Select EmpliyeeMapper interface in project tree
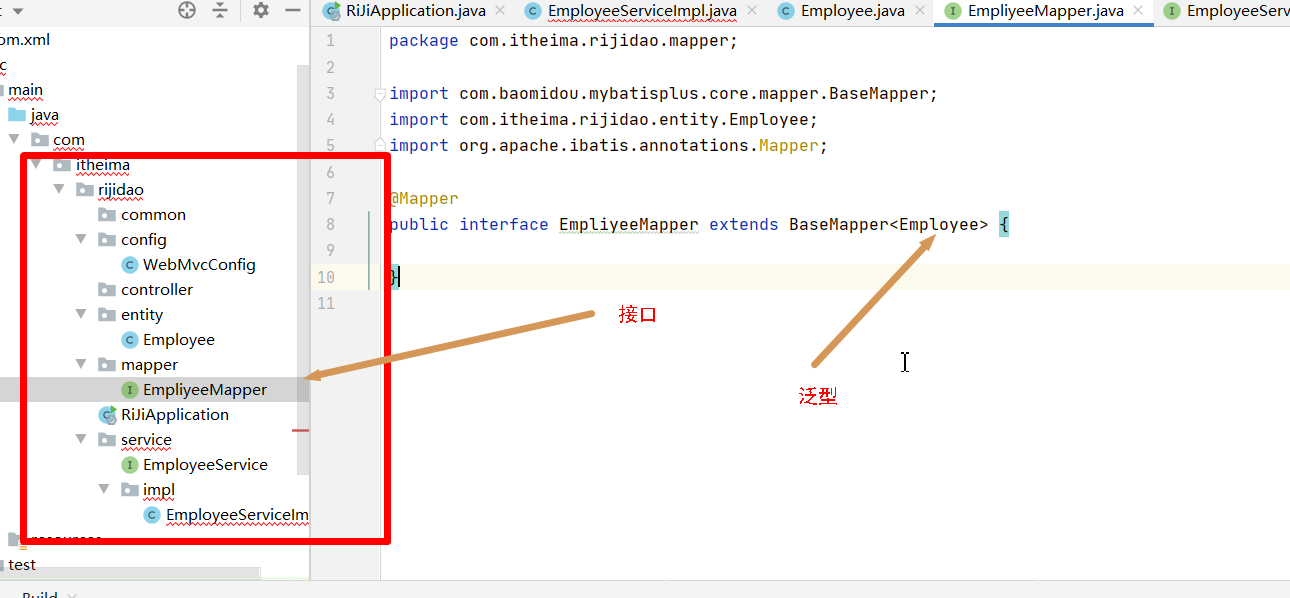 click(205, 389)
